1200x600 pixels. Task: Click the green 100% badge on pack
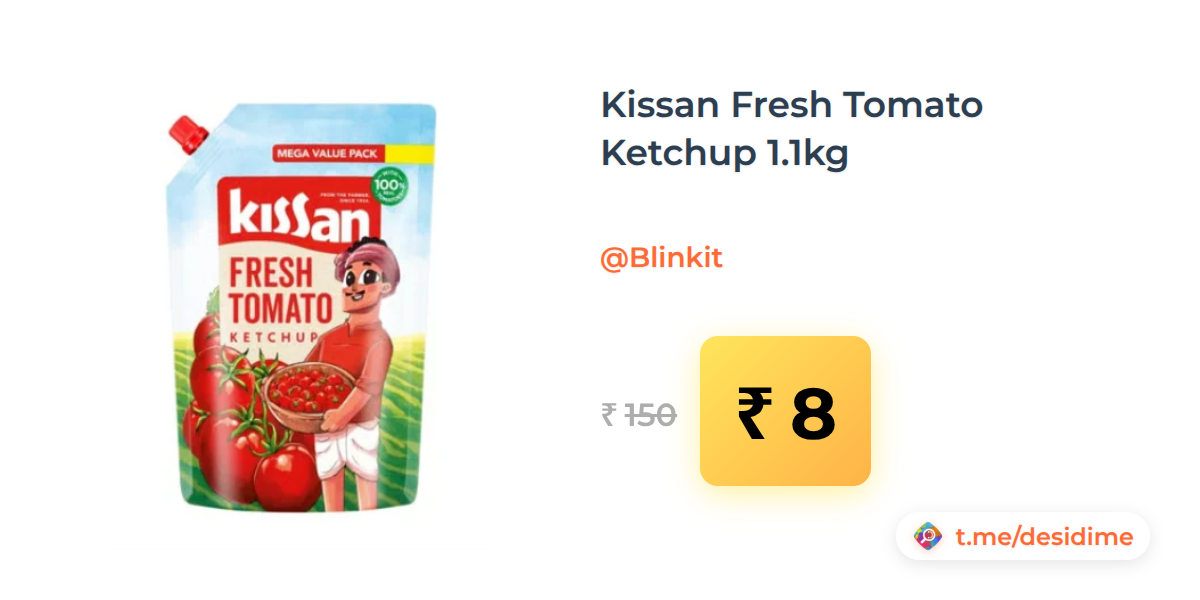[389, 186]
